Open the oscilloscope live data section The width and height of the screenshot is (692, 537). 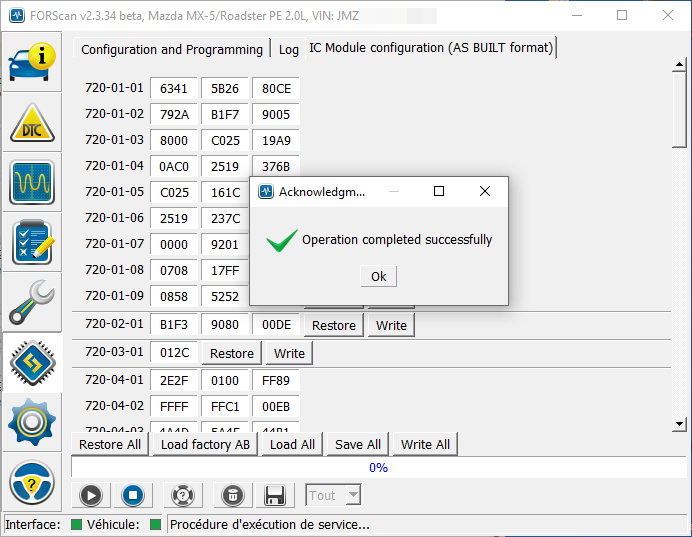32,182
